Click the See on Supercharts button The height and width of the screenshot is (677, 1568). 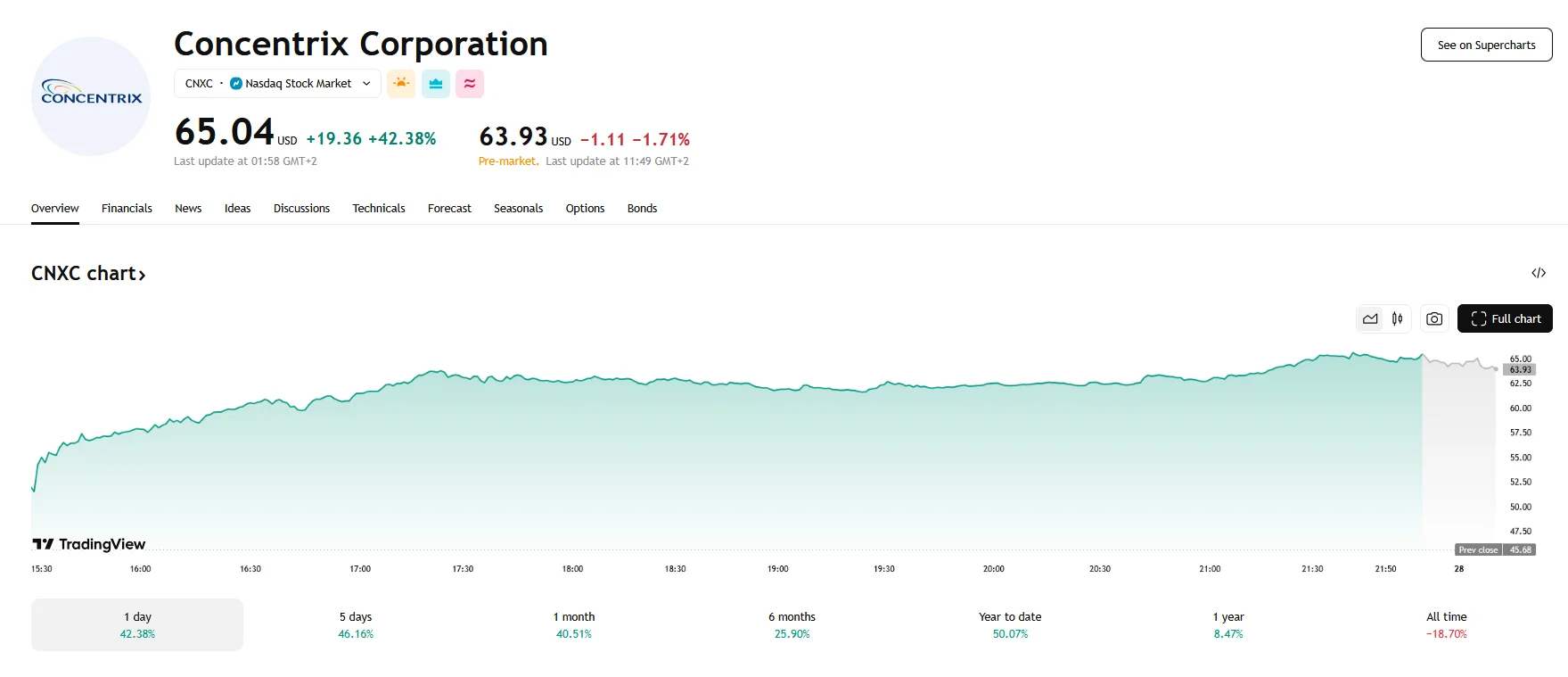[x=1485, y=45]
